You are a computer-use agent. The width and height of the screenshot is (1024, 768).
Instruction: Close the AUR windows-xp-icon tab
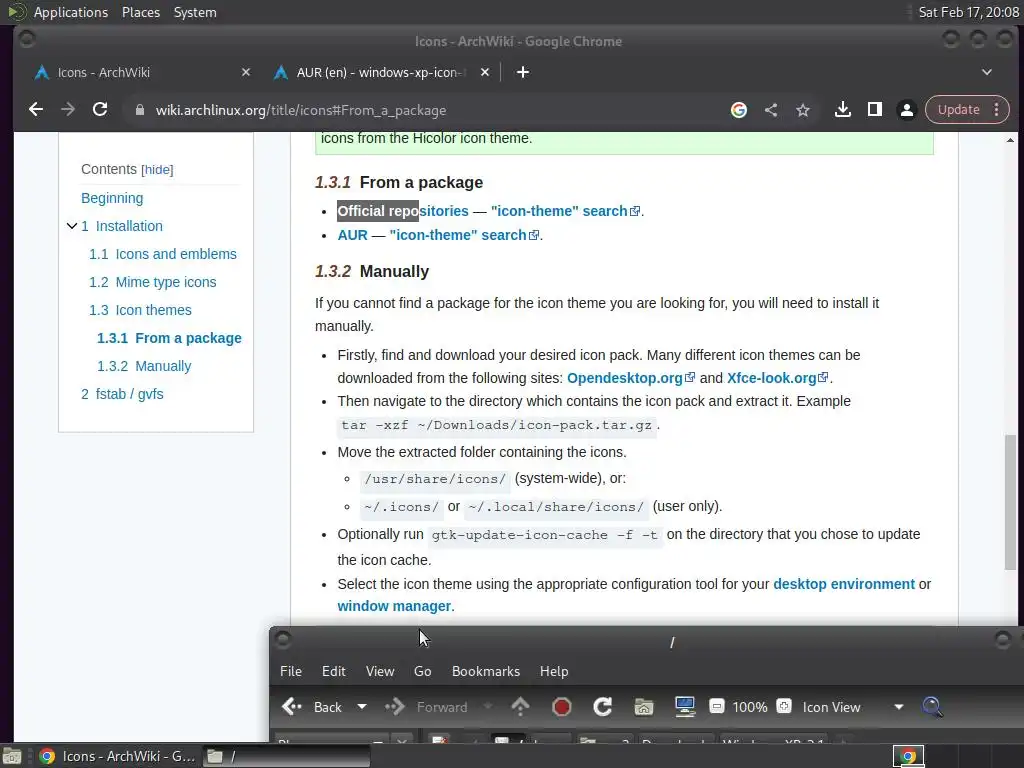click(485, 72)
